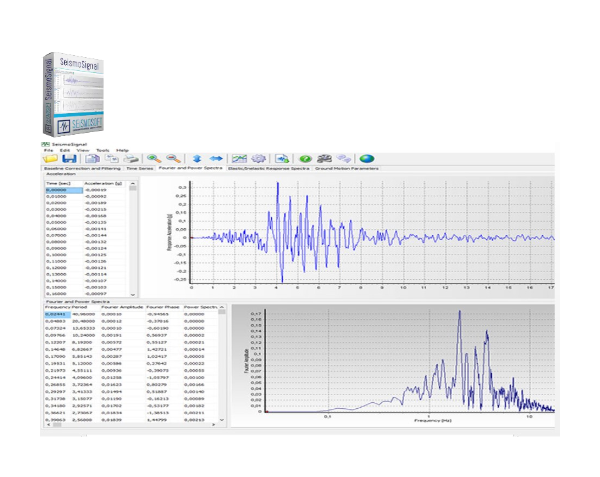Click the globe icon in toolbar
The width and height of the screenshot is (600, 477).
tap(367, 158)
